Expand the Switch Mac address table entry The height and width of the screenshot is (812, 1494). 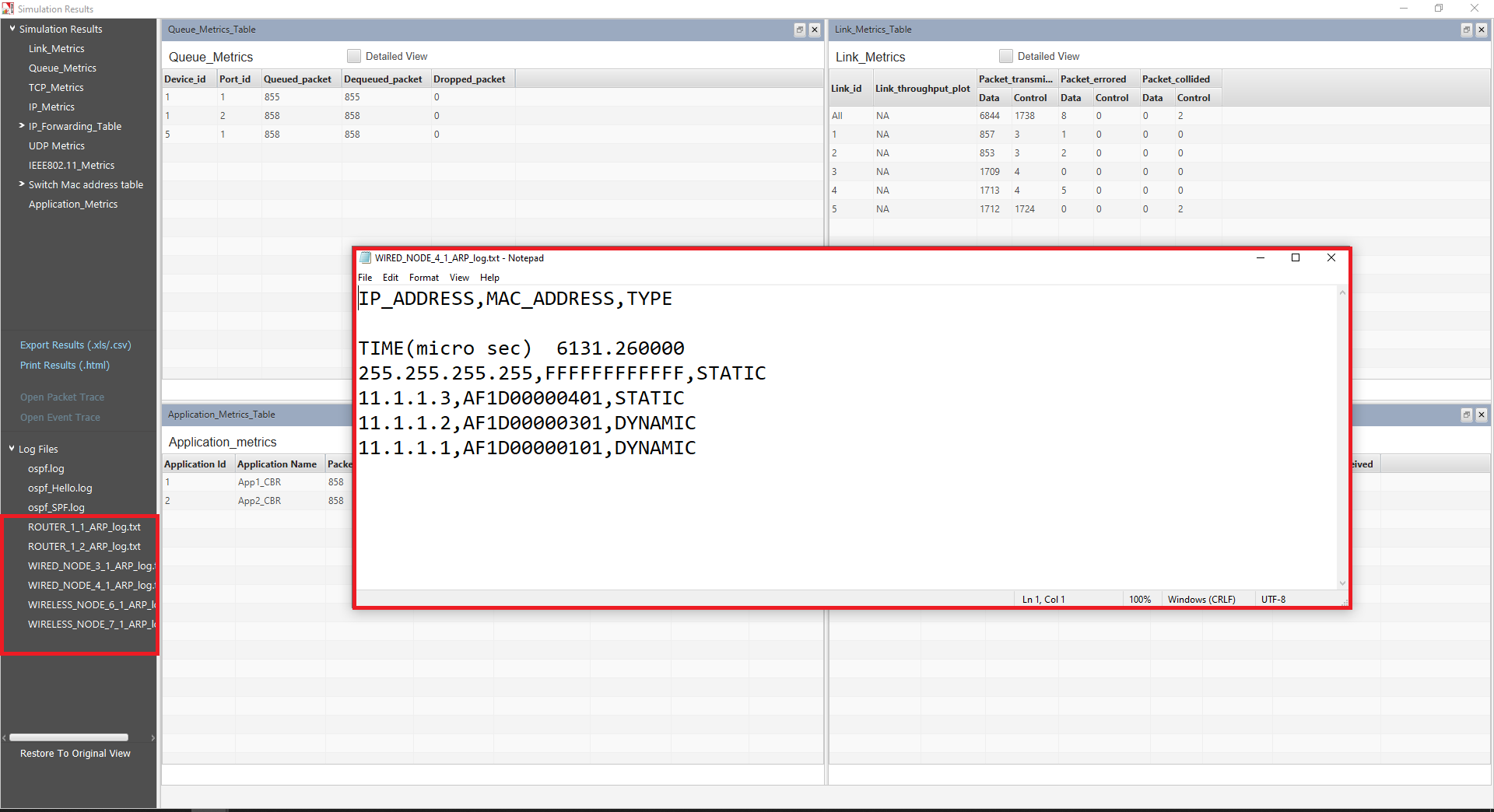pos(20,184)
